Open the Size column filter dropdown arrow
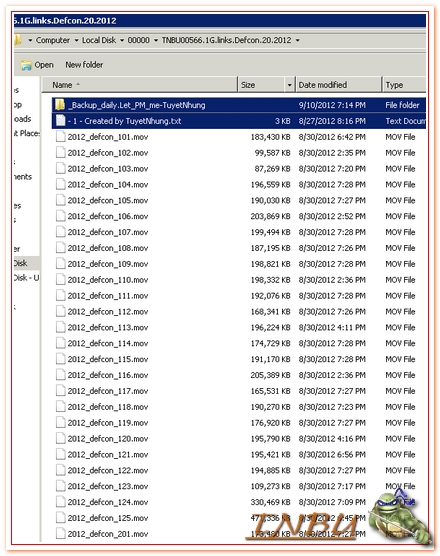 point(290,85)
